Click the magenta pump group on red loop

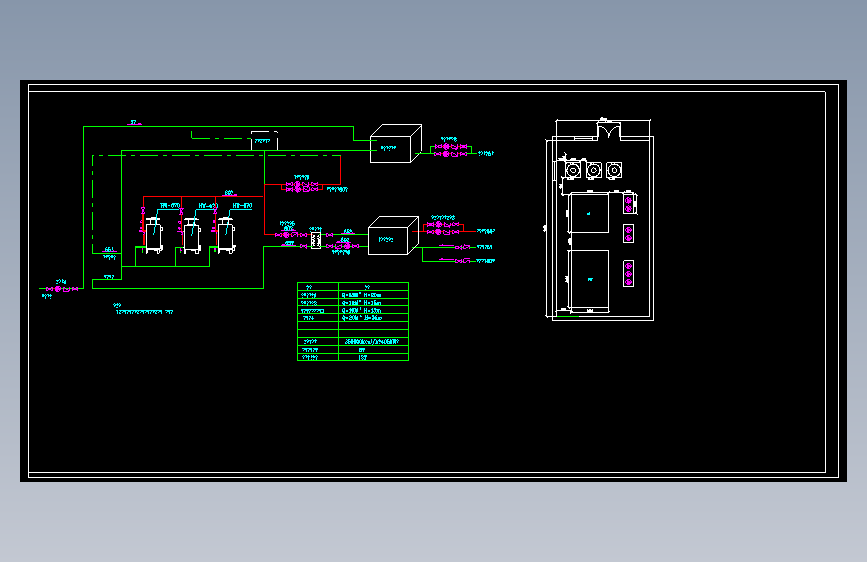point(302,186)
